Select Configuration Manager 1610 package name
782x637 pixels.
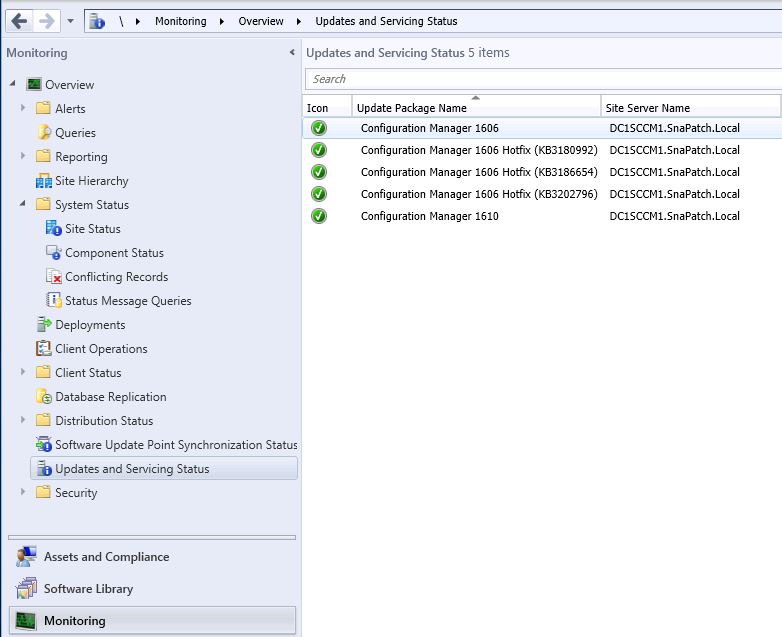click(429, 216)
